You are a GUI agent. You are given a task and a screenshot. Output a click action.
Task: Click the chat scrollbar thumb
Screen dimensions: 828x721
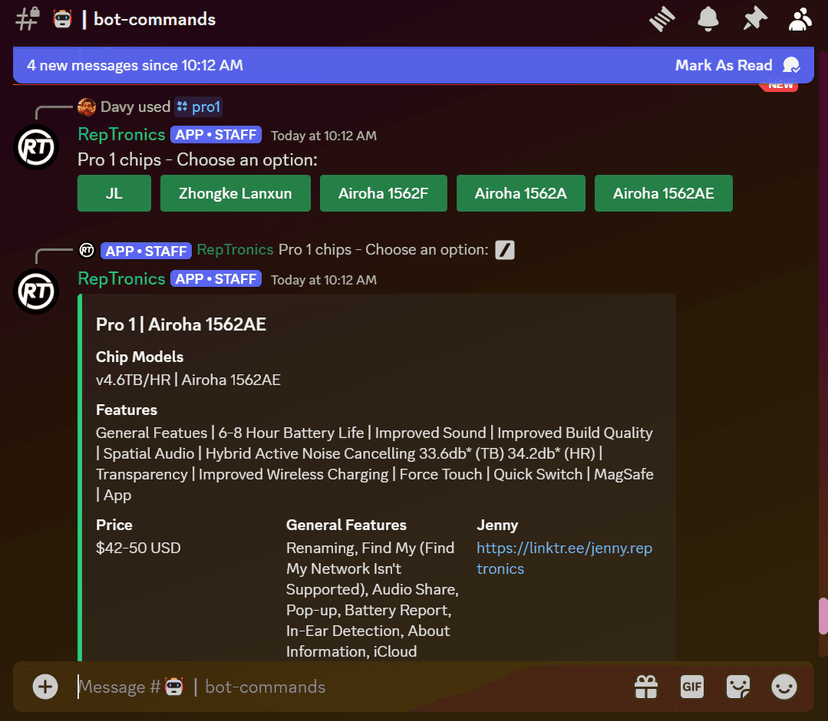coord(823,616)
